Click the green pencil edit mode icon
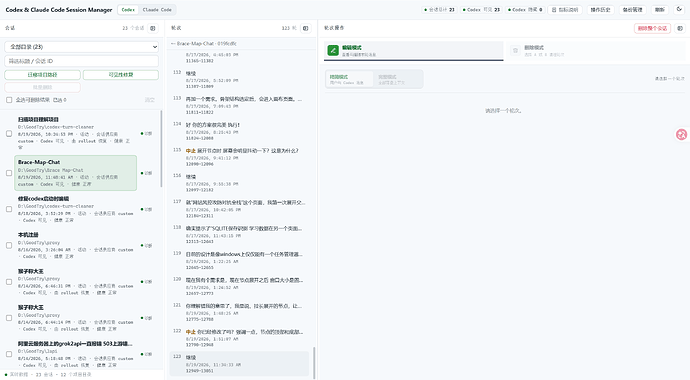 [x=333, y=51]
